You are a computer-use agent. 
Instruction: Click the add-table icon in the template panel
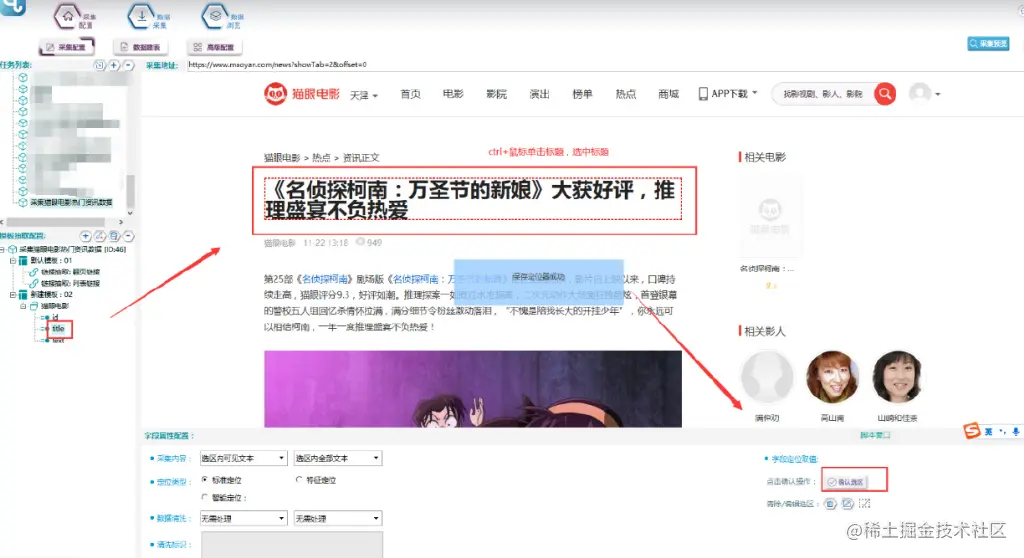click(114, 236)
